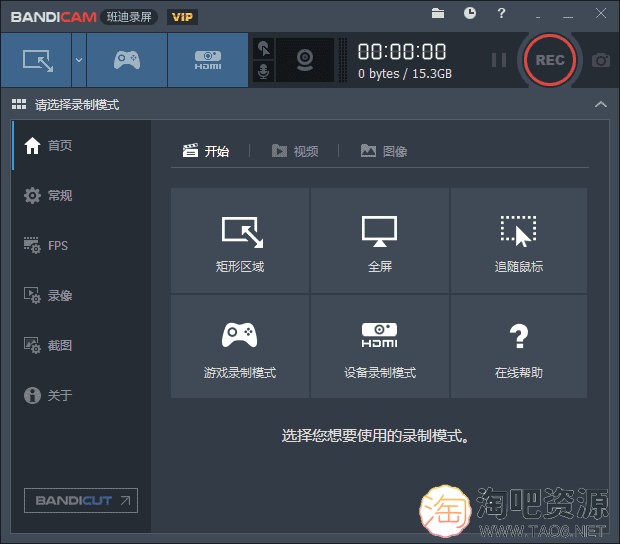
Task: Select the 开始 tab
Action: [206, 151]
